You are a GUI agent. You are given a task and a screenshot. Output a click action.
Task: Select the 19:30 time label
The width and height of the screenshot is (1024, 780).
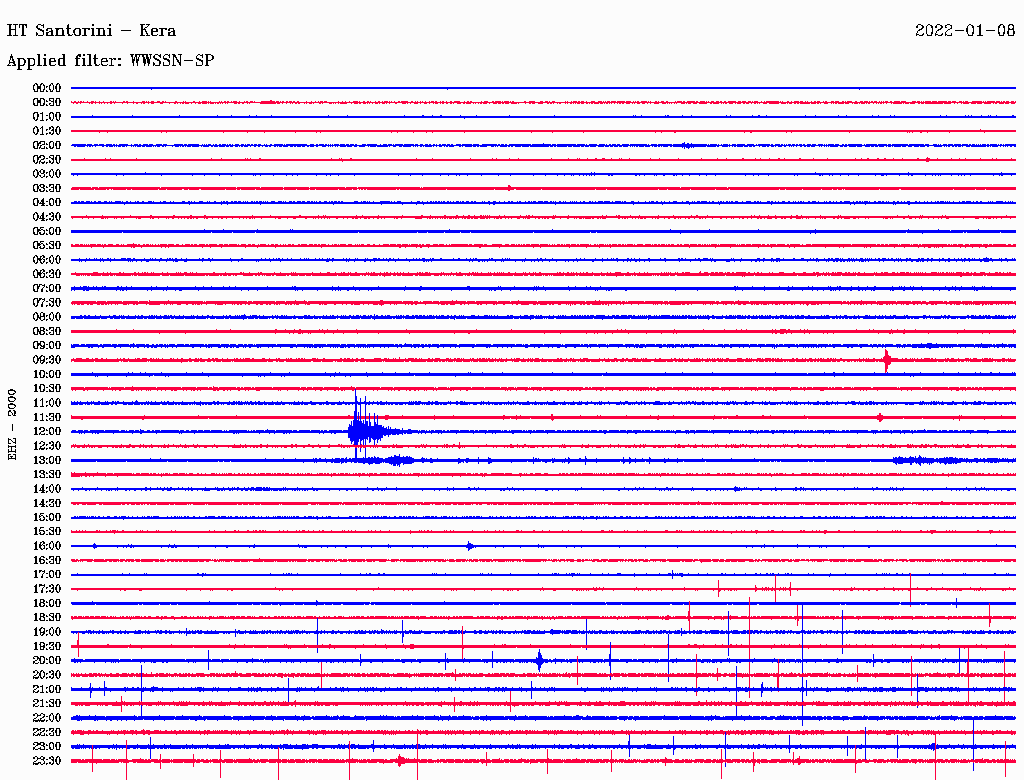coord(47,646)
